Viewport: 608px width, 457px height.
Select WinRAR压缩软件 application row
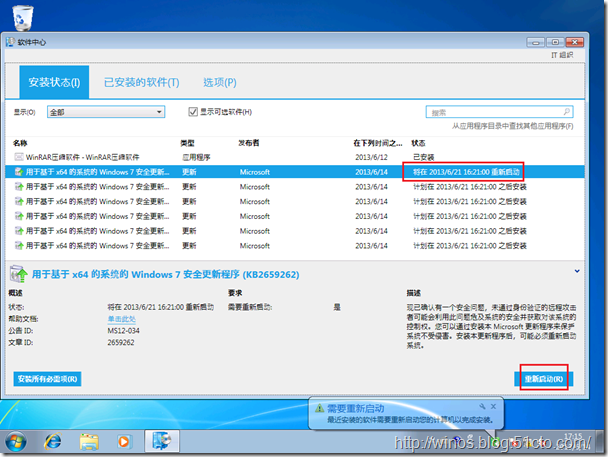[295, 157]
